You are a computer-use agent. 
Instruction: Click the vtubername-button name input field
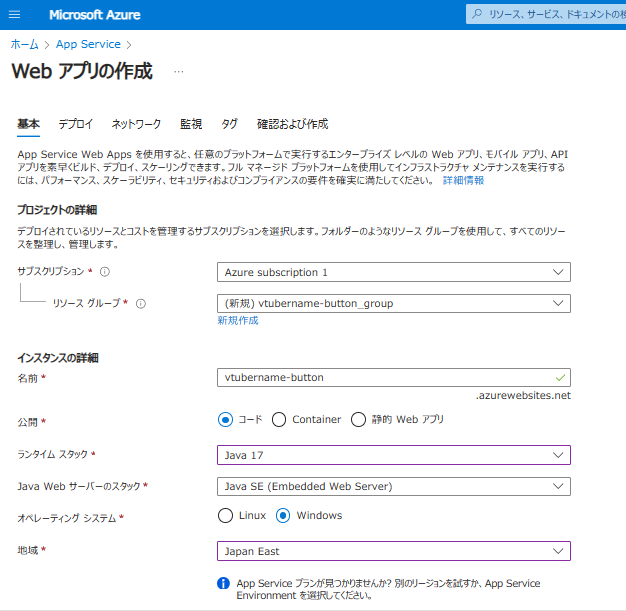pyautogui.click(x=394, y=377)
